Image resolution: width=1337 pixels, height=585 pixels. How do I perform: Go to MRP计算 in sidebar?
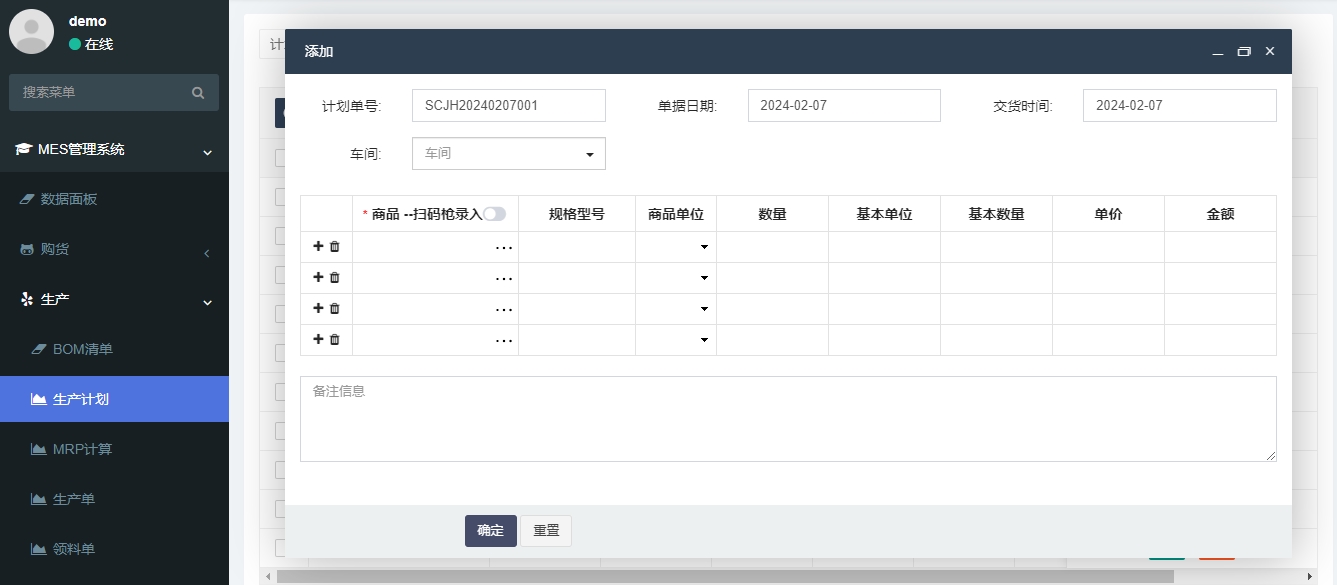tap(82, 449)
